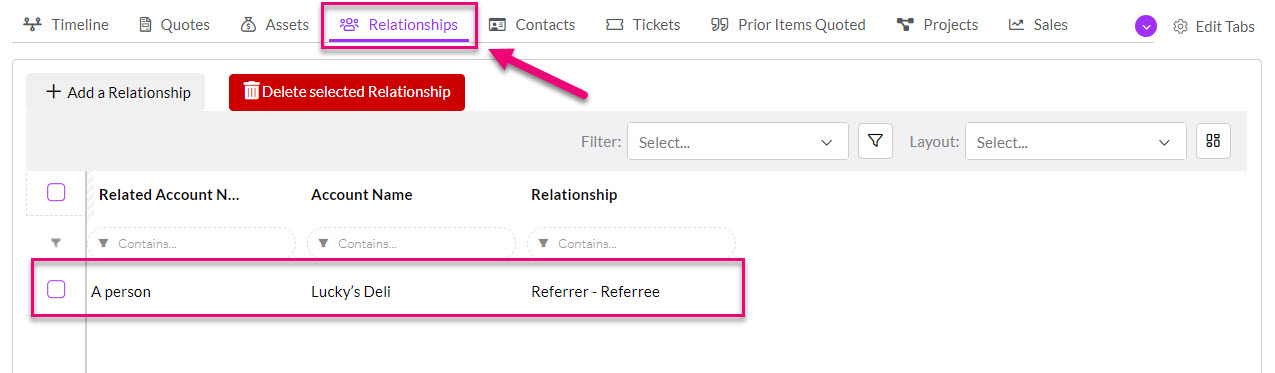1275x373 pixels.
Task: Toggle the select-all checkbox in header
Action: 56,192
